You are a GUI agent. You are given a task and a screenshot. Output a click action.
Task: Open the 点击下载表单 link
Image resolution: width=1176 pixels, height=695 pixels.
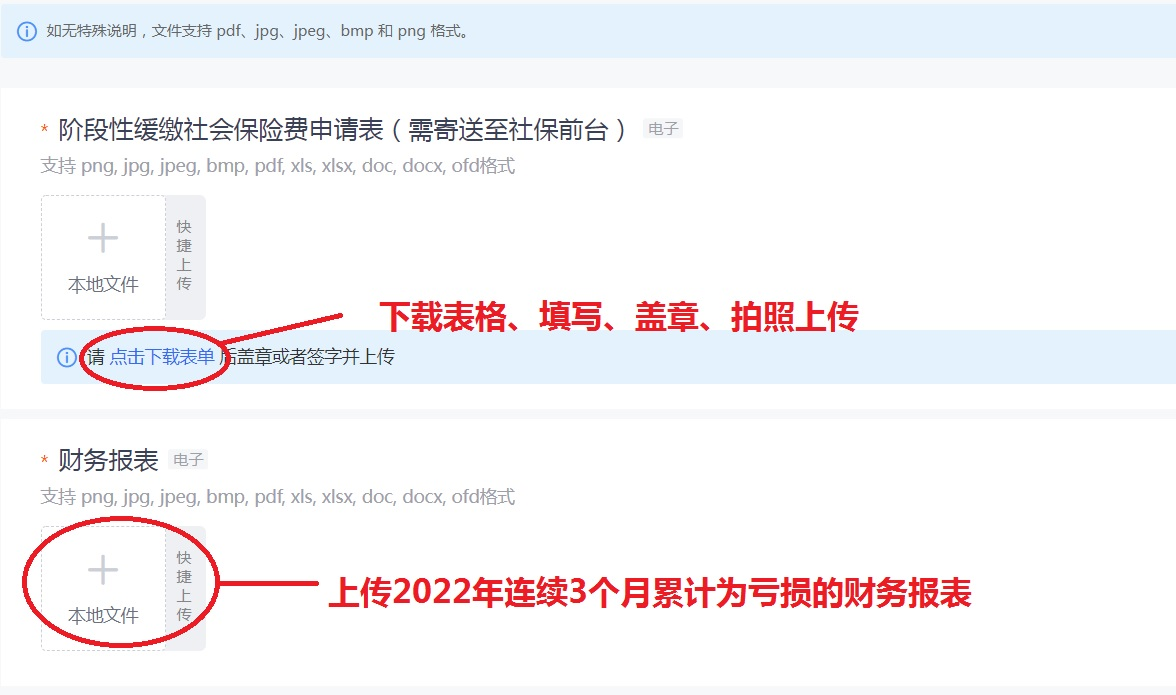click(x=161, y=357)
